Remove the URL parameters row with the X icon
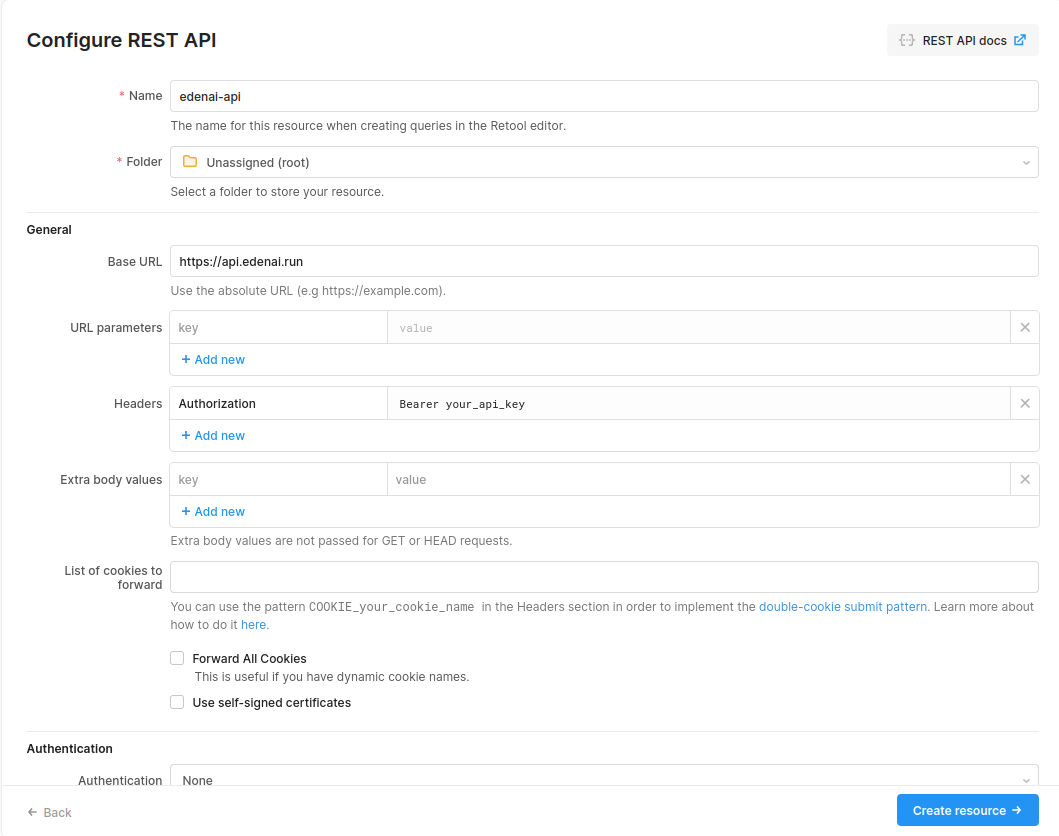 coord(1024,327)
